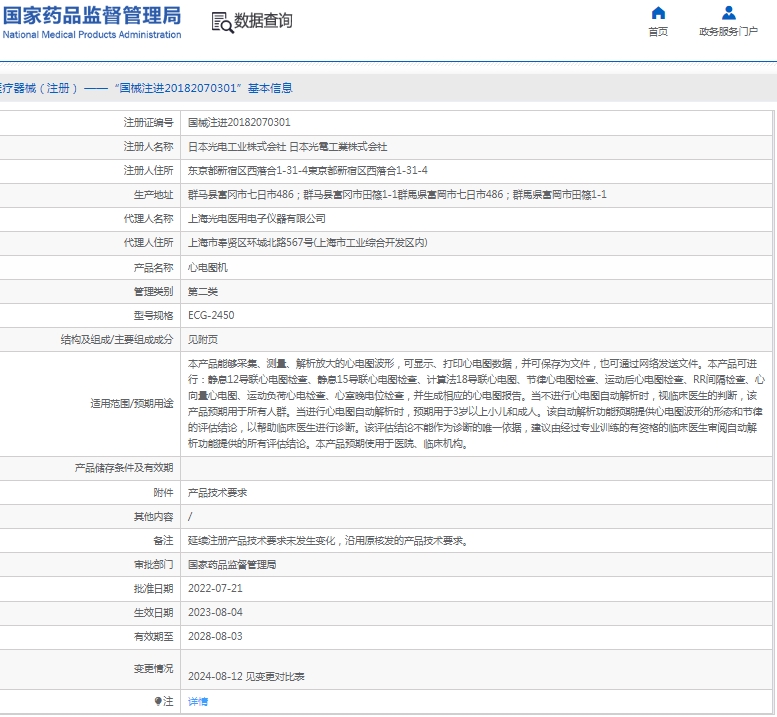Click the bullet icon beside 注
This screenshot has width=777, height=717.
pos(158,701)
